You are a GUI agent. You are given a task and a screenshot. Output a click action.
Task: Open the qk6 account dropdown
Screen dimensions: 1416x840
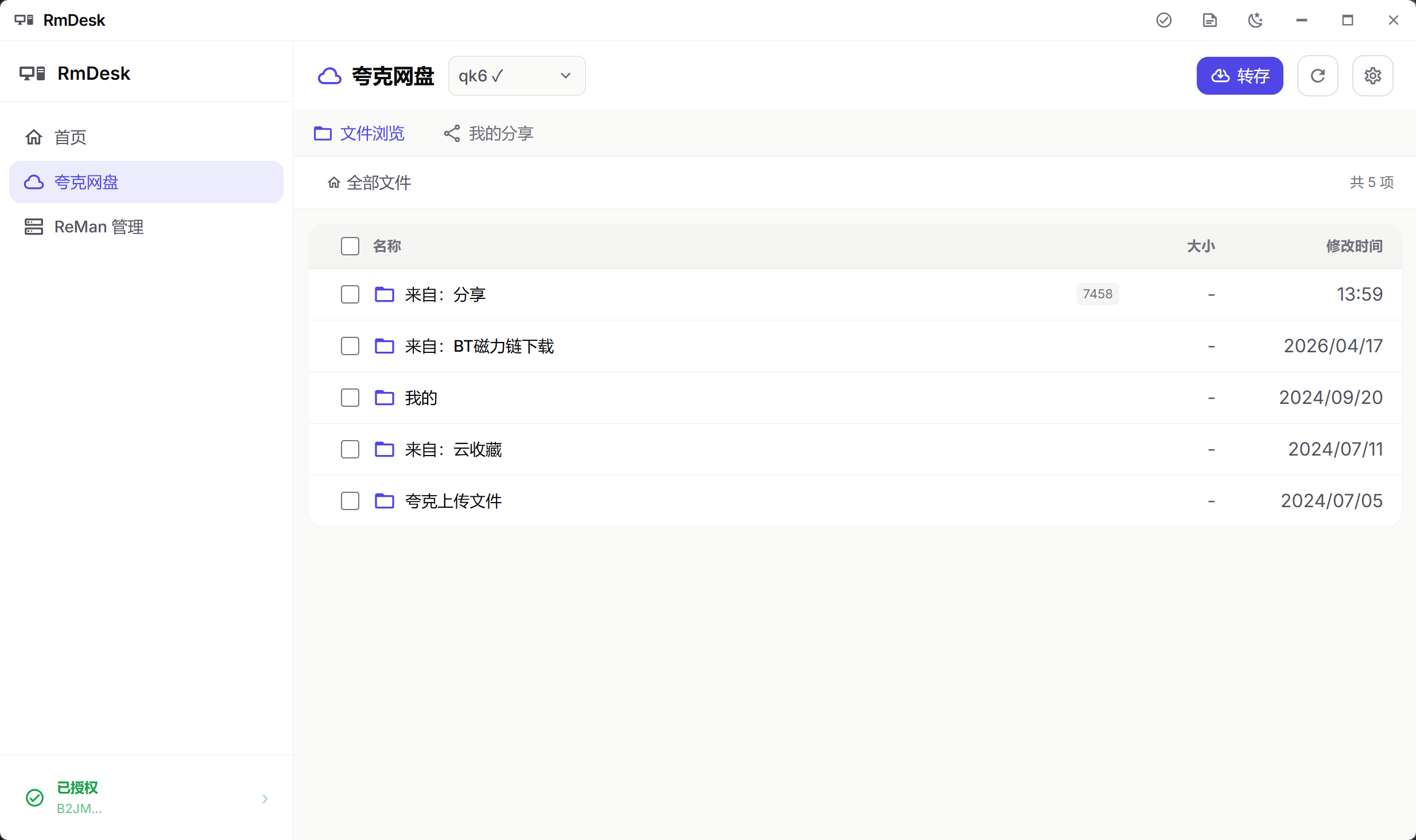tap(517, 76)
